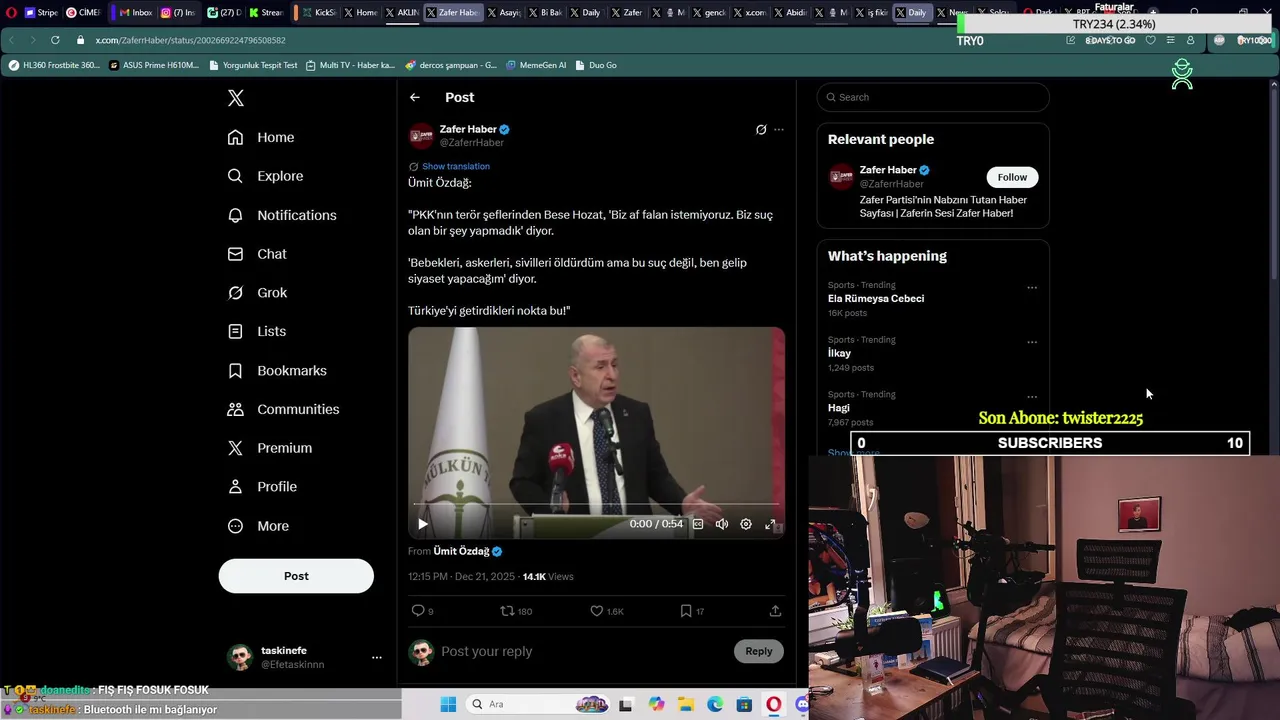The image size is (1280, 720).
Task: Open taskinefe account switcher three-dots menu
Action: (x=376, y=657)
